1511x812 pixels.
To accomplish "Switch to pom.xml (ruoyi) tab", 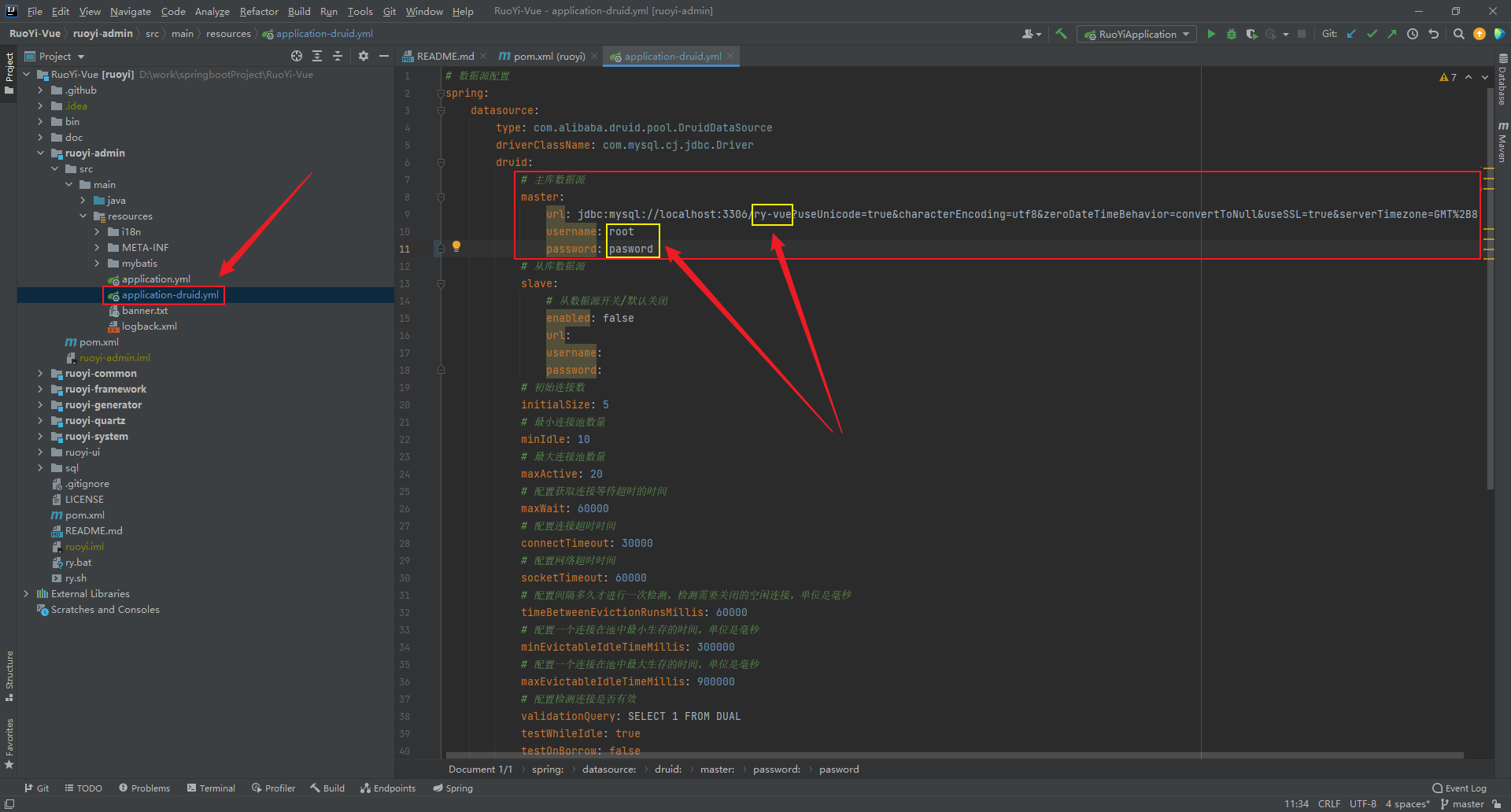I will [548, 56].
